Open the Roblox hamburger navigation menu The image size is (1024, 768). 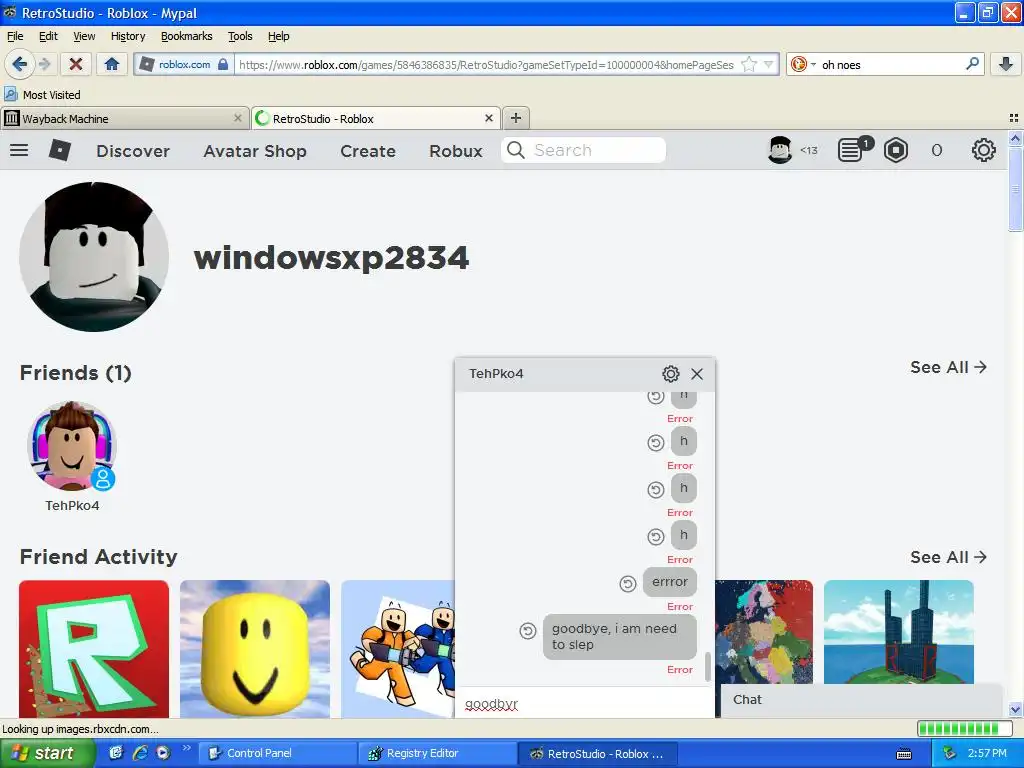(19, 150)
